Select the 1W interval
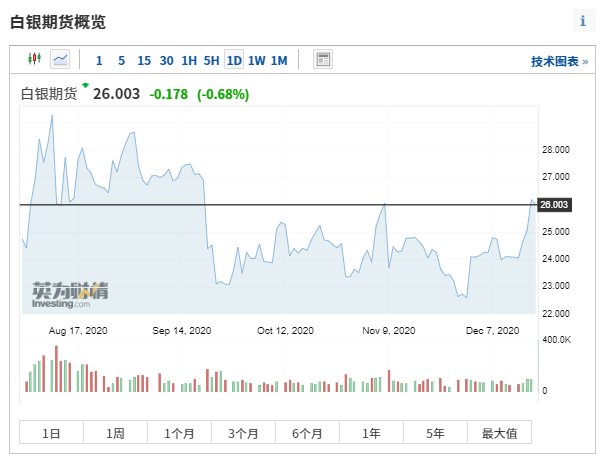Viewport: 605px width, 464px height. [x=257, y=61]
